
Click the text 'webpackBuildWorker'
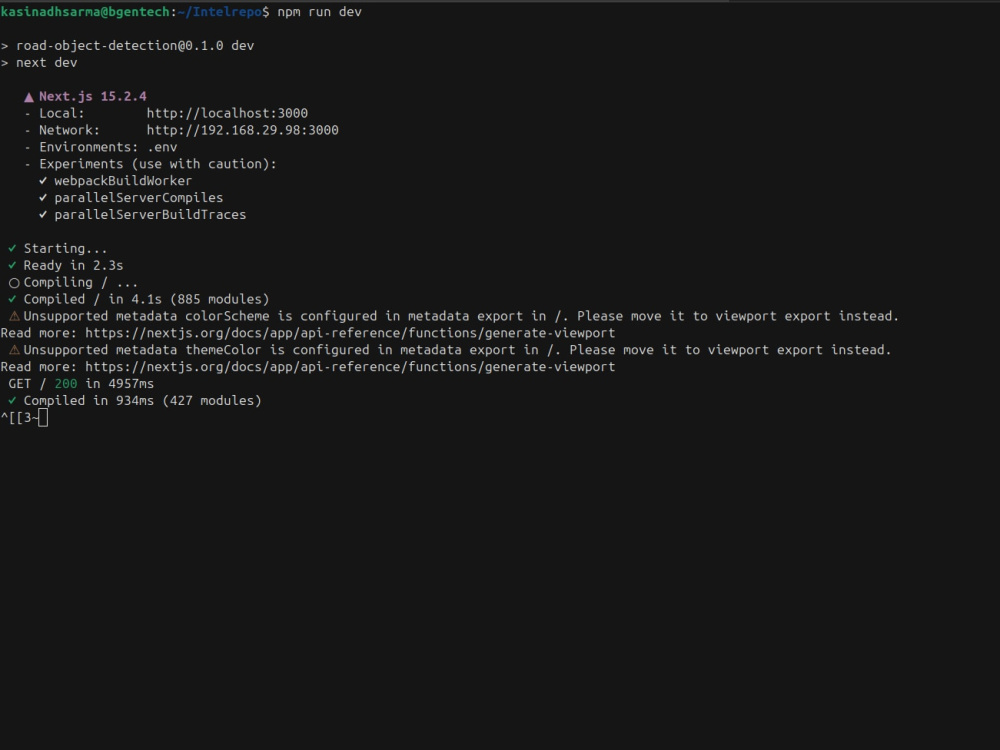tap(123, 181)
